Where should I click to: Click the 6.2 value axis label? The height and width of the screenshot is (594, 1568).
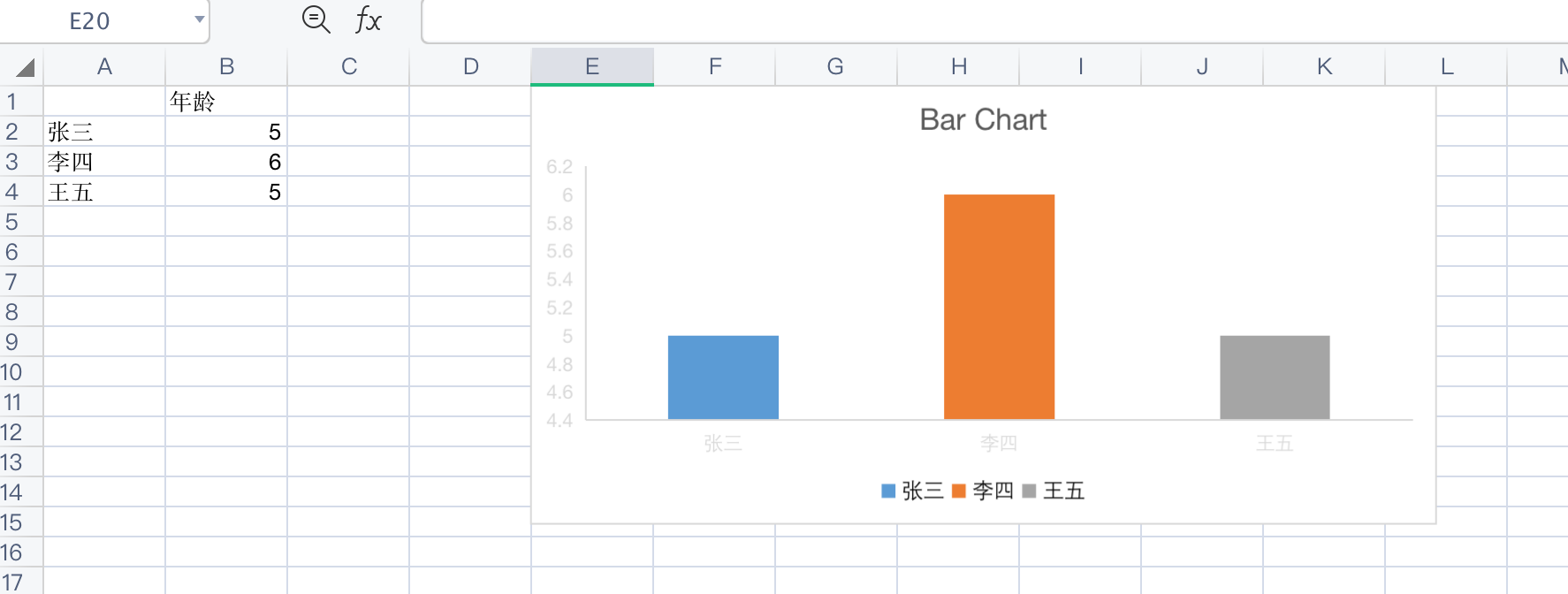559,166
